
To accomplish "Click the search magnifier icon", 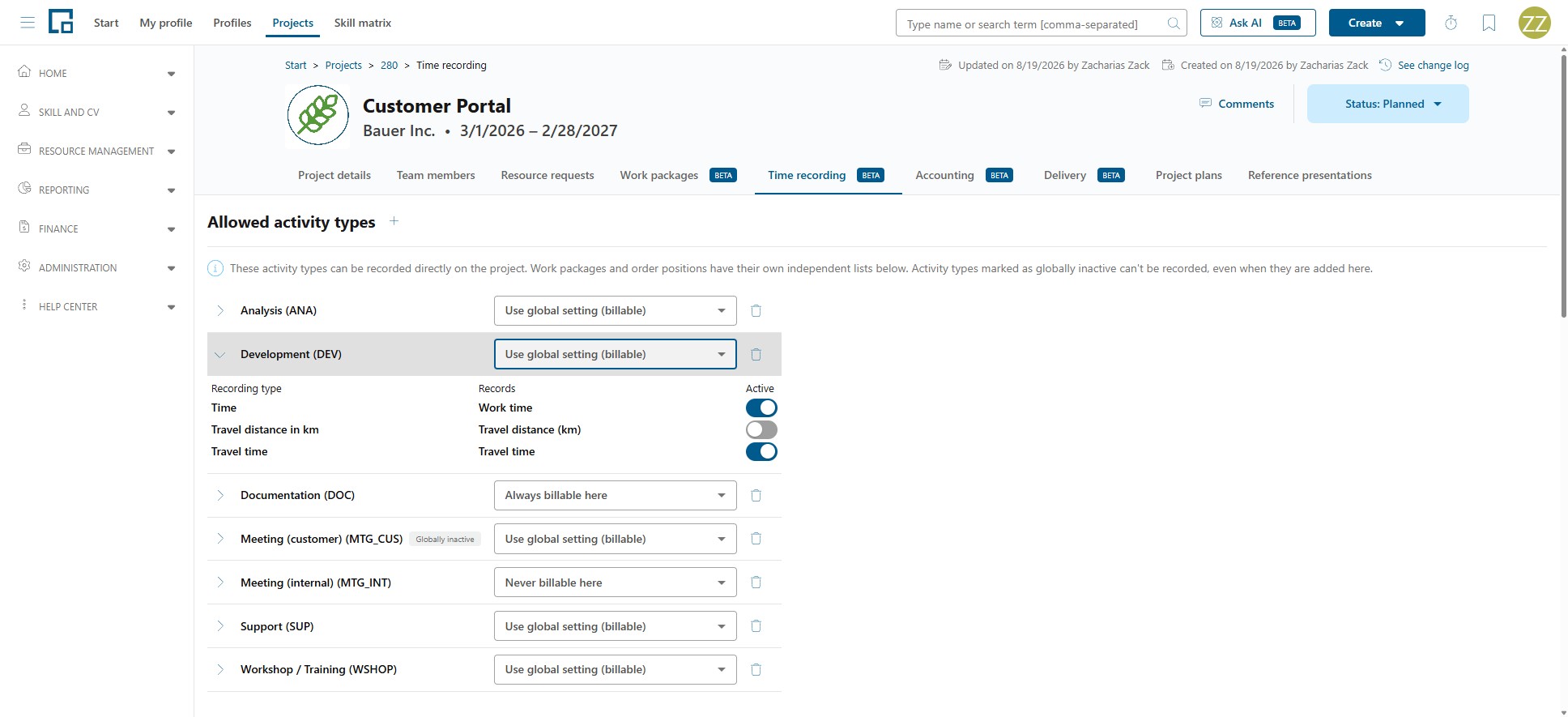I will [x=1174, y=23].
